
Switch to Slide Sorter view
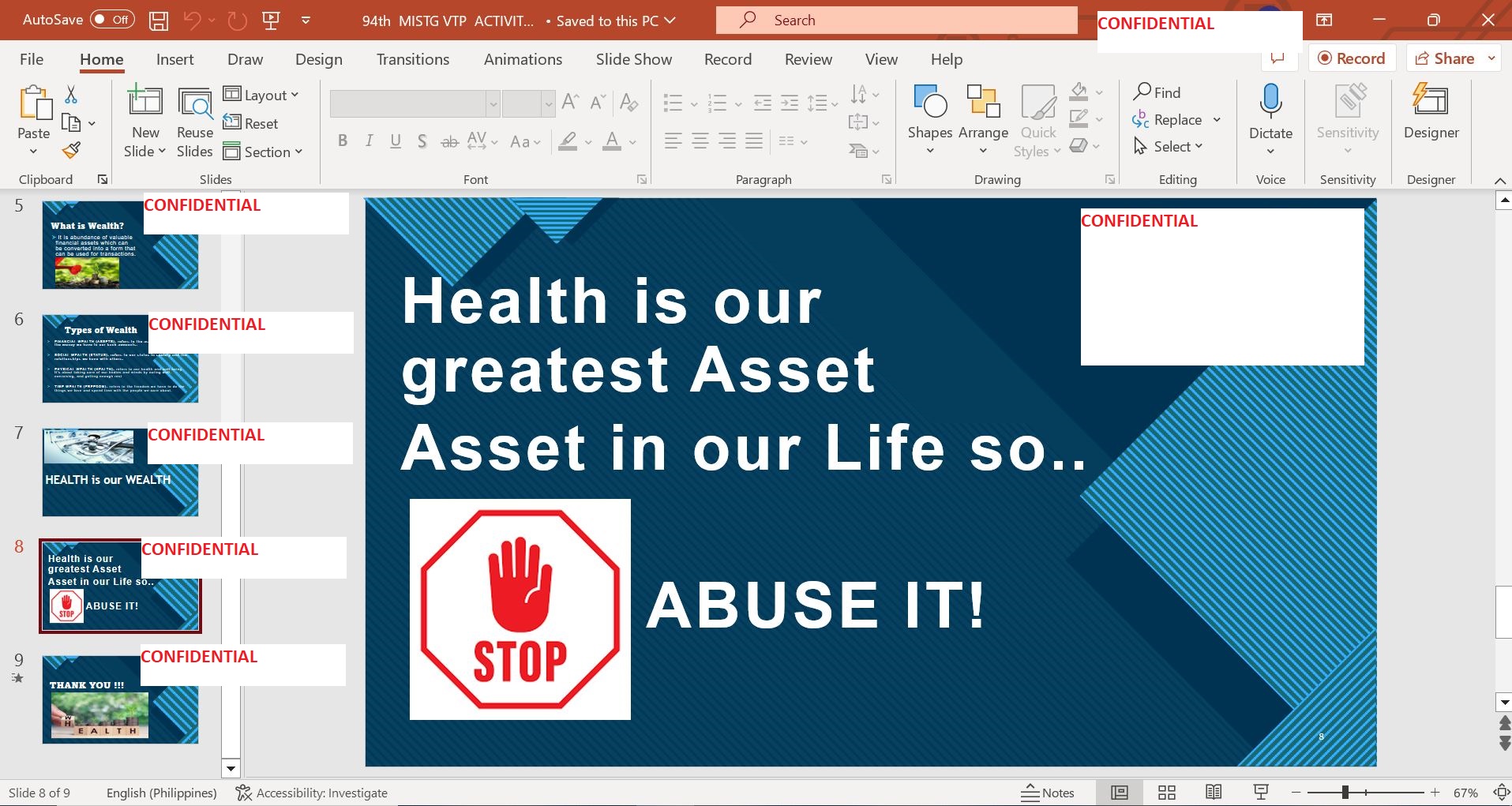[1167, 793]
